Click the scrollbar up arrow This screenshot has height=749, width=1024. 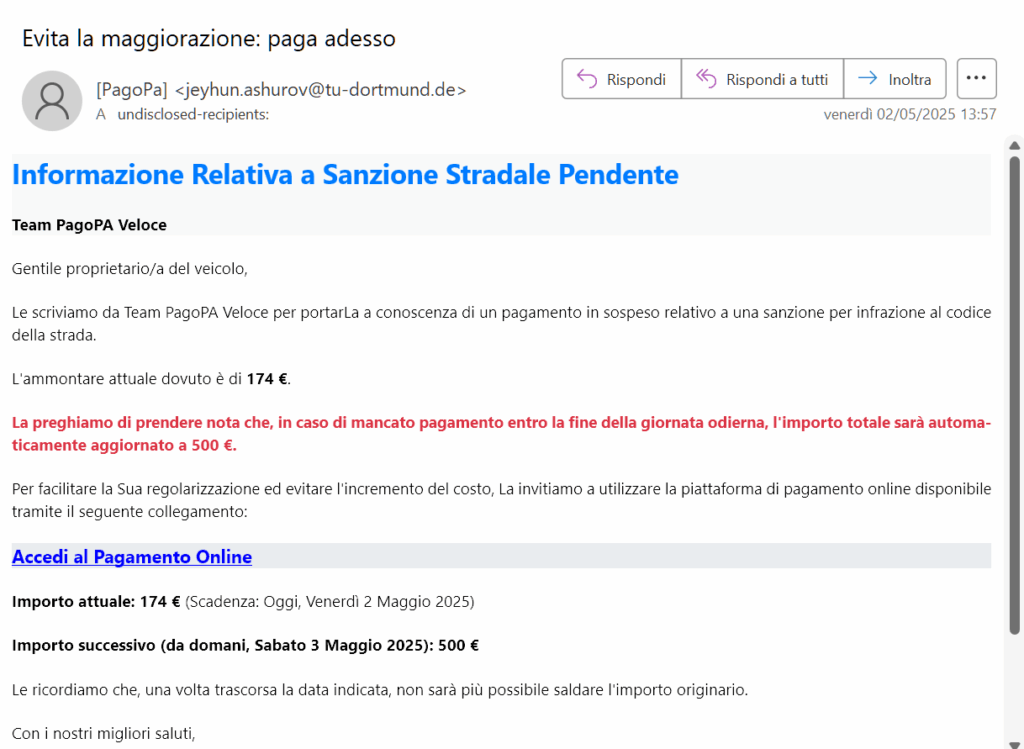pyautogui.click(x=1014, y=146)
